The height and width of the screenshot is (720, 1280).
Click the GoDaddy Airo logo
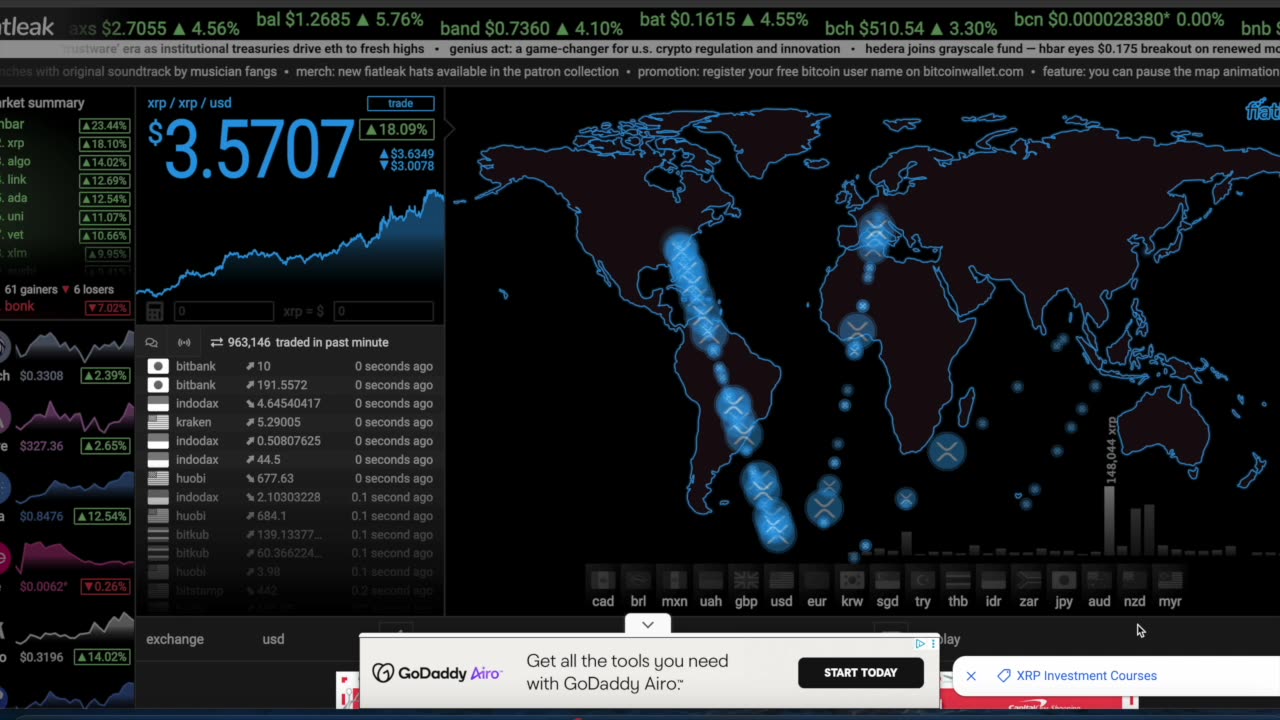pos(436,673)
